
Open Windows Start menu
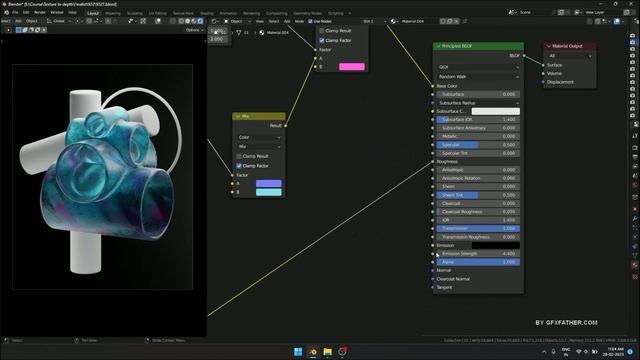click(x=298, y=351)
